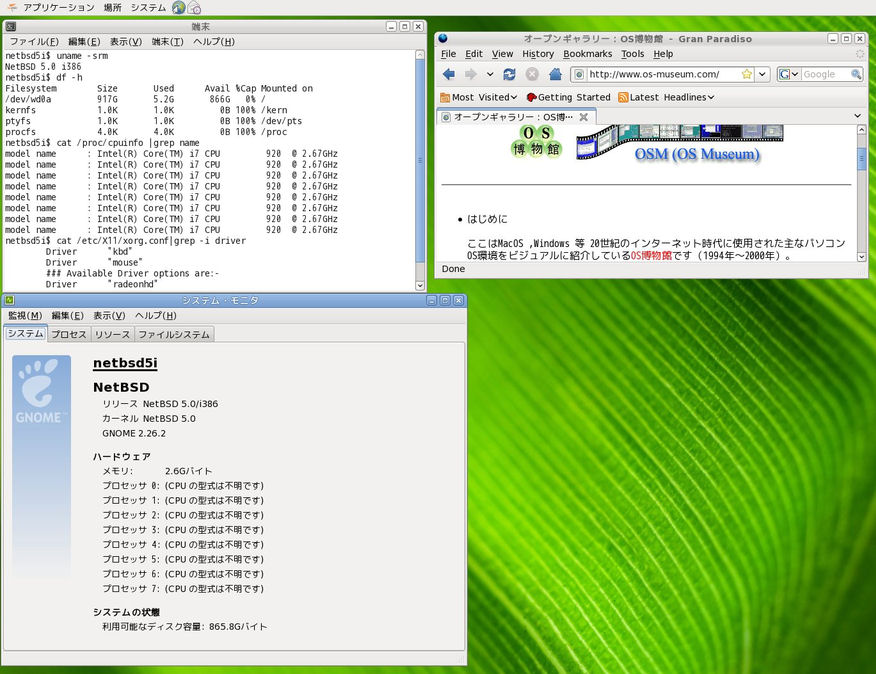Click the Getting Started bookmark icon
Image resolution: width=876 pixels, height=674 pixels.
coord(531,97)
